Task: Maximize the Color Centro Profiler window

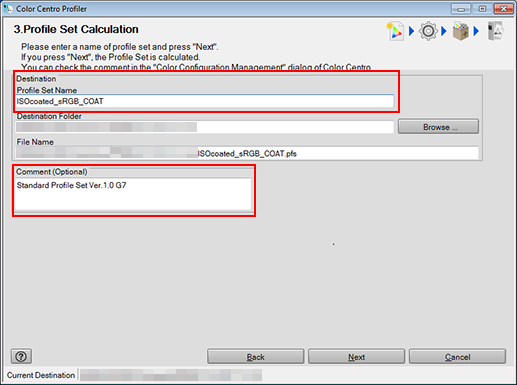Action: pos(482,9)
